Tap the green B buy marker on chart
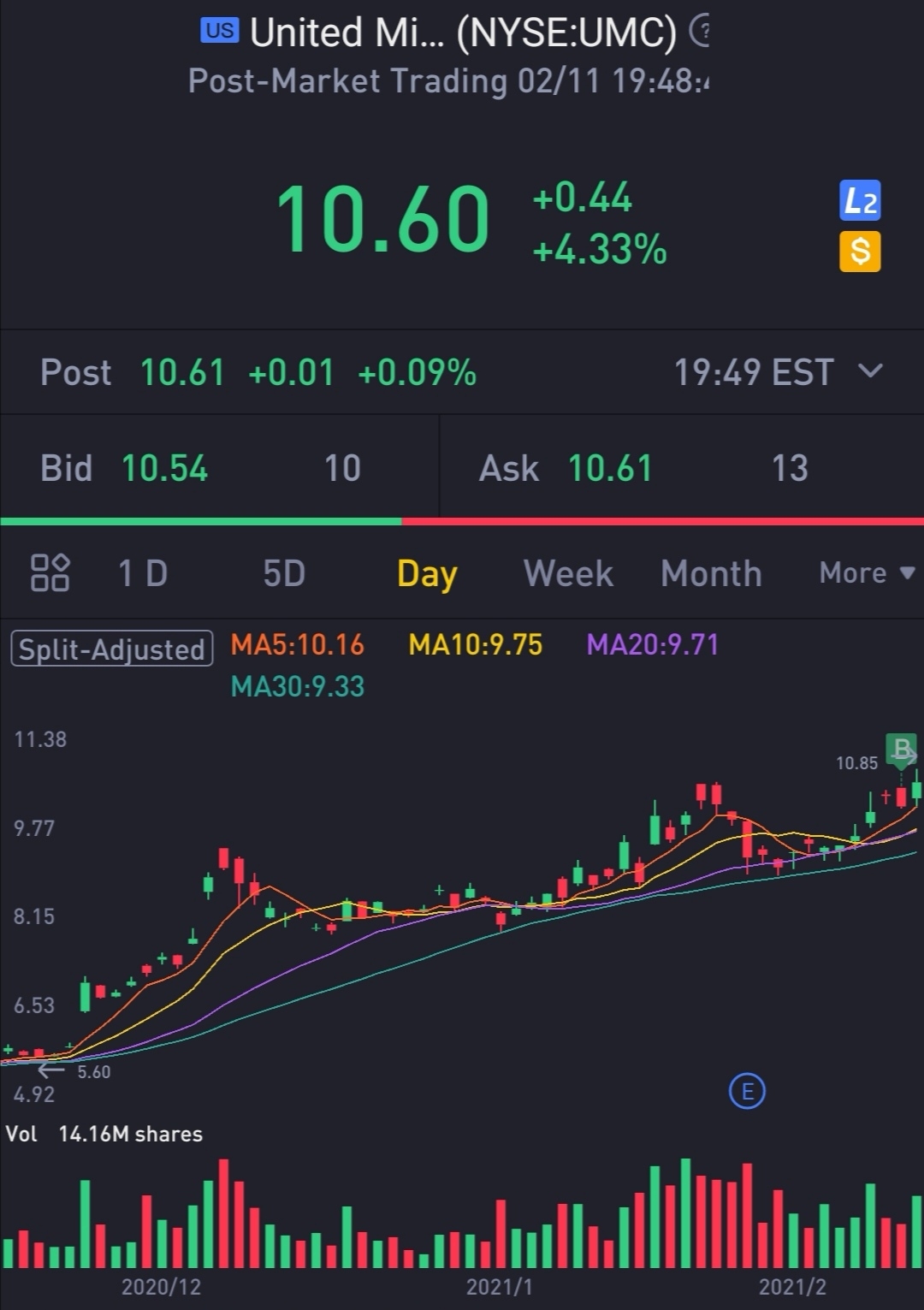Viewport: 924px width, 1310px height. click(x=901, y=750)
